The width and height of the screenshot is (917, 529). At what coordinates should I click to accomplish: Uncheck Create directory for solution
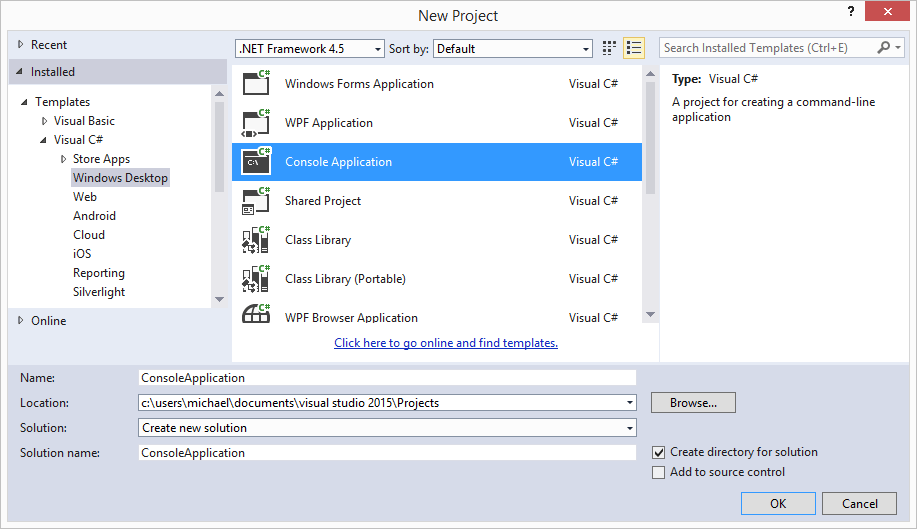[659, 452]
